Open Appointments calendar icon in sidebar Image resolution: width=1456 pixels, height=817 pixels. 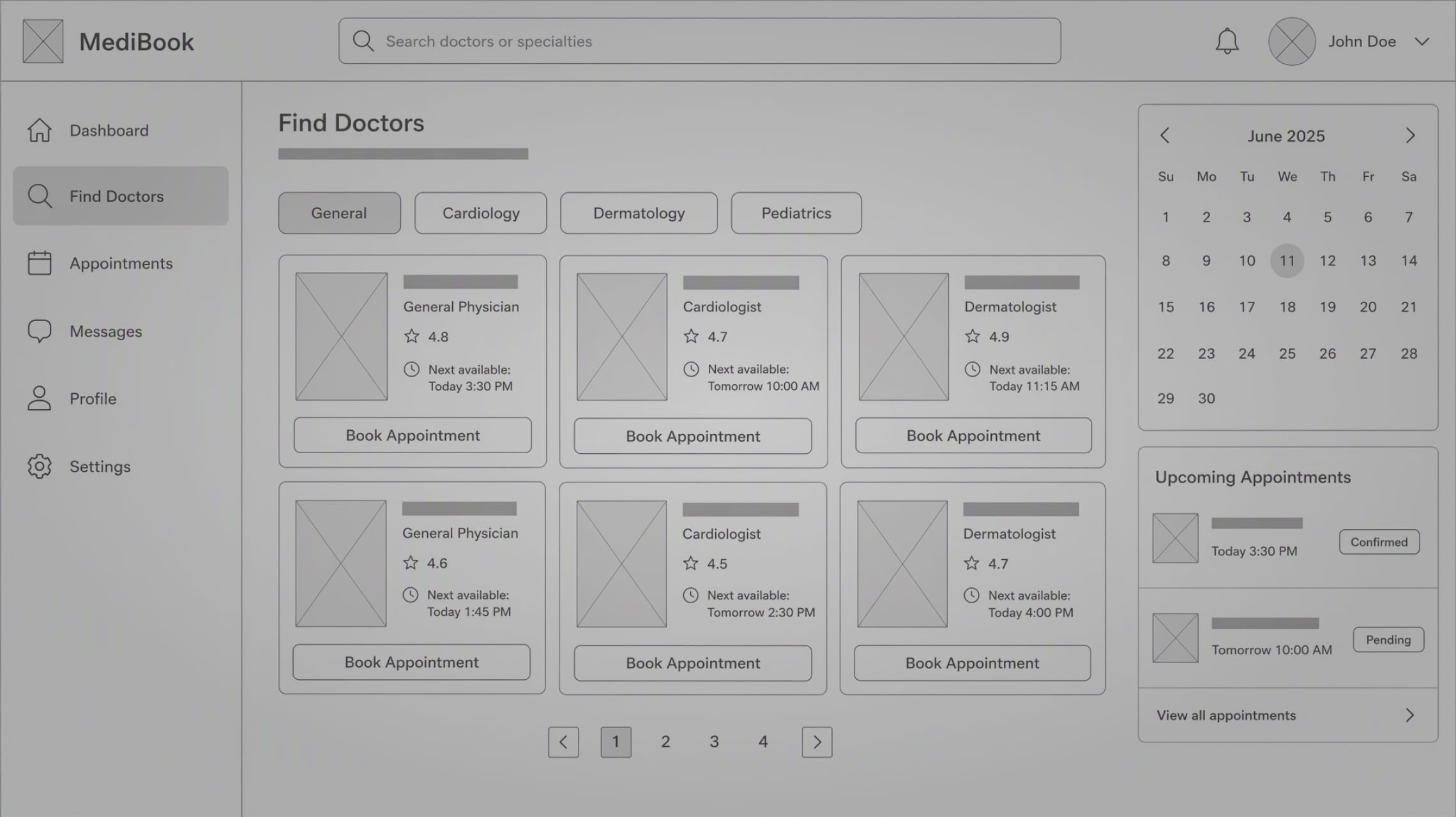point(40,263)
